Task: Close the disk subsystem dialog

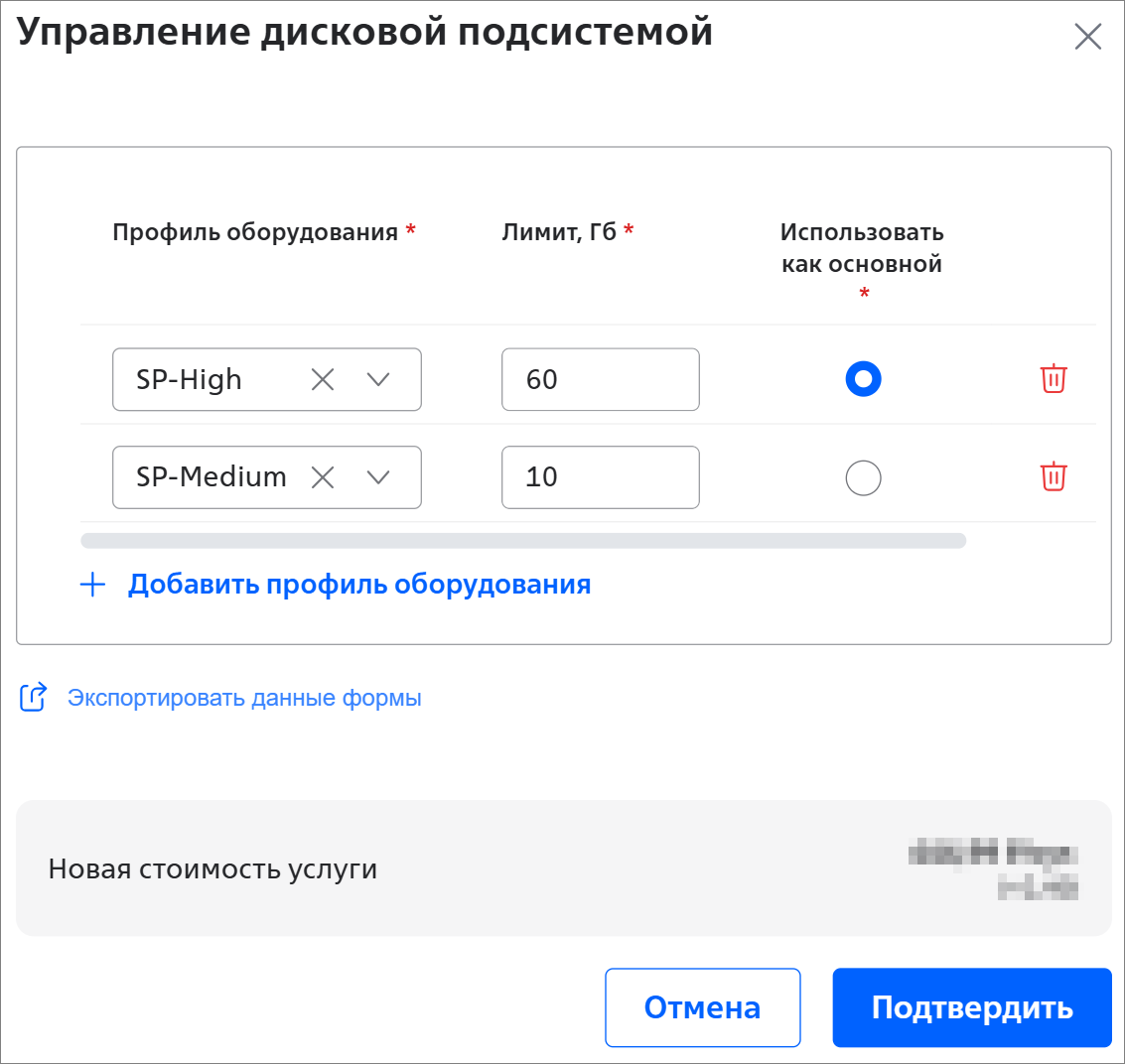Action: [x=1087, y=36]
